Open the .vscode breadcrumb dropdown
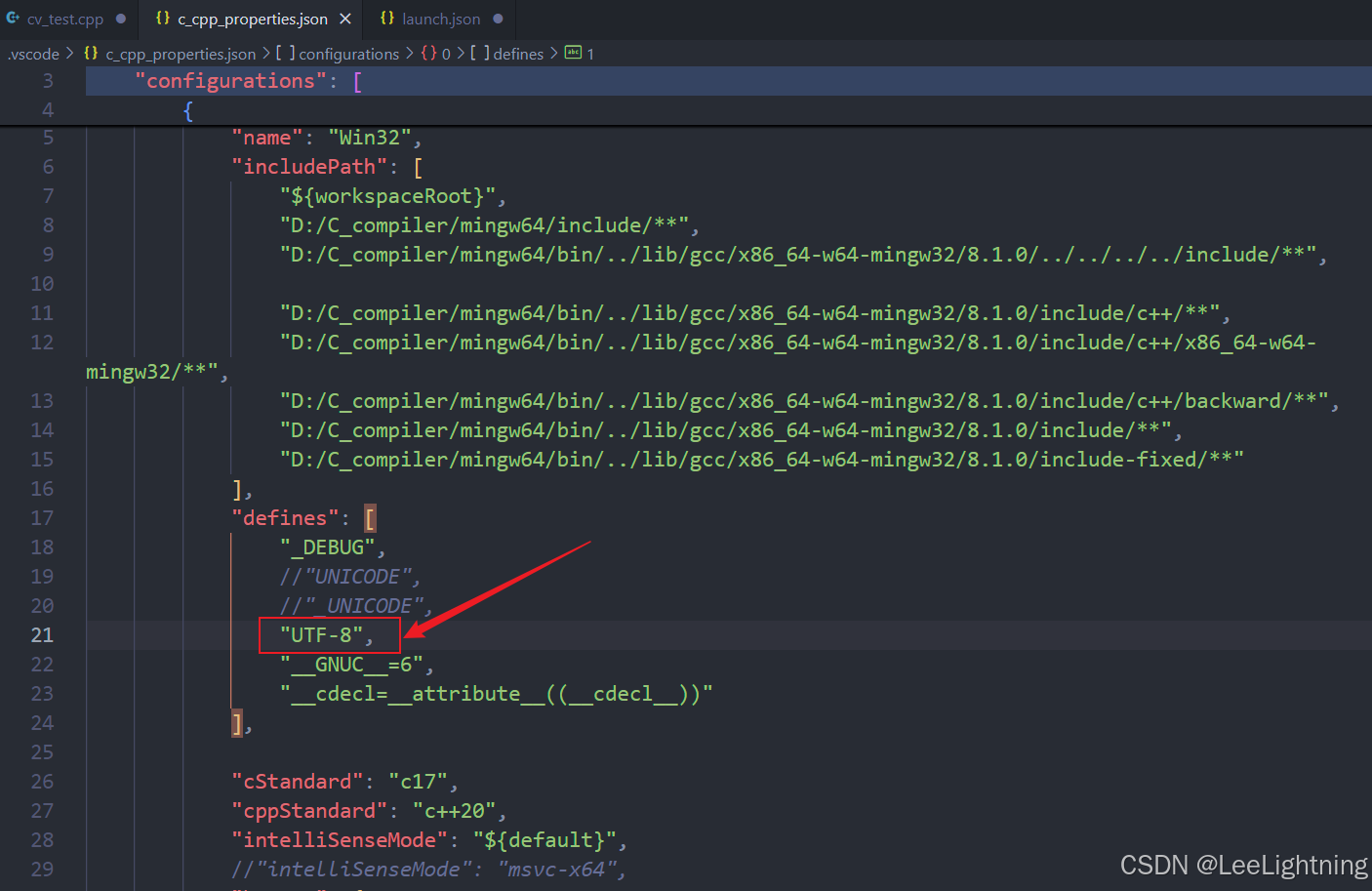The width and height of the screenshot is (1372, 891). (32, 54)
